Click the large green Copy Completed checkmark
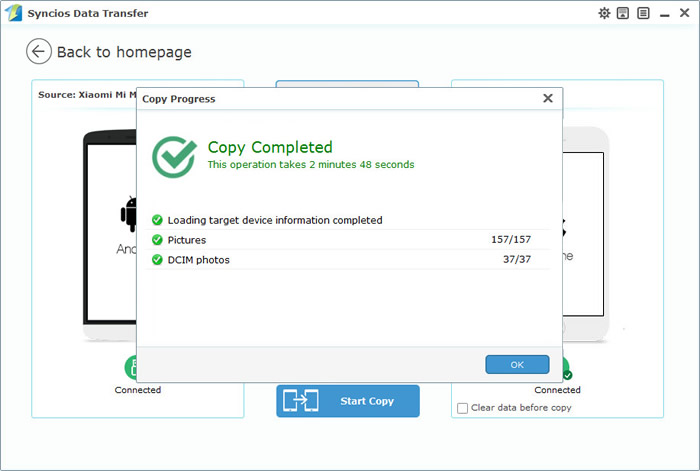 pyautogui.click(x=175, y=156)
